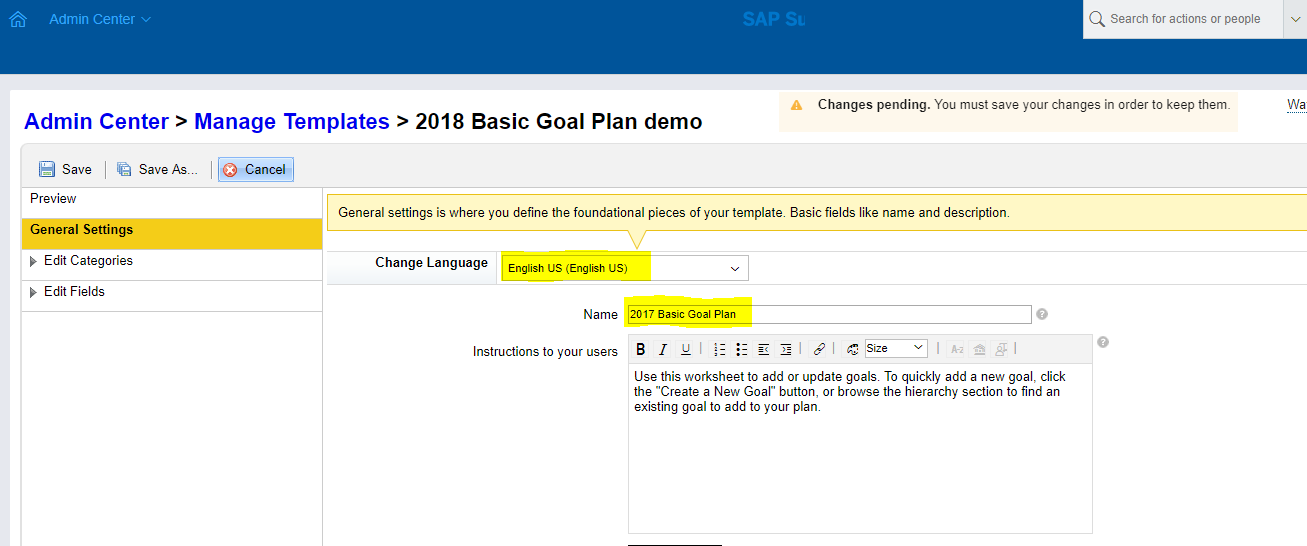
Task: Click the Save button
Action: [65, 170]
